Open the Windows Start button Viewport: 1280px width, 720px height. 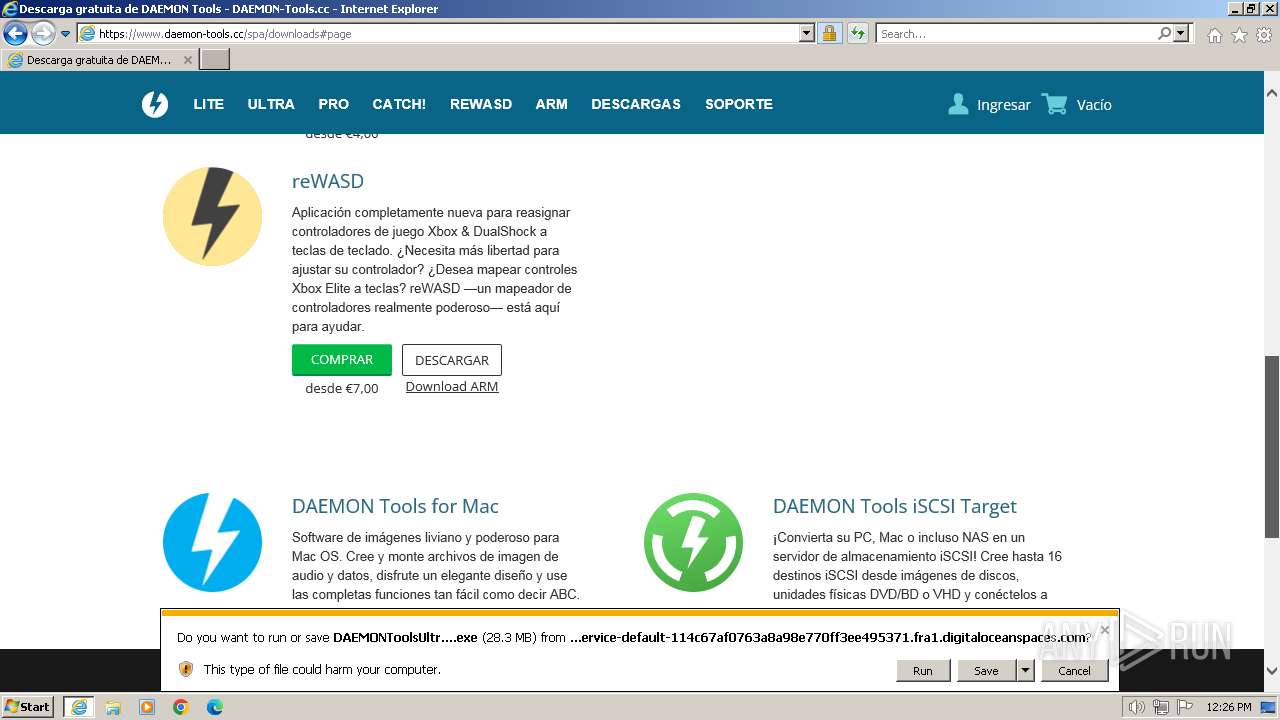click(28, 707)
